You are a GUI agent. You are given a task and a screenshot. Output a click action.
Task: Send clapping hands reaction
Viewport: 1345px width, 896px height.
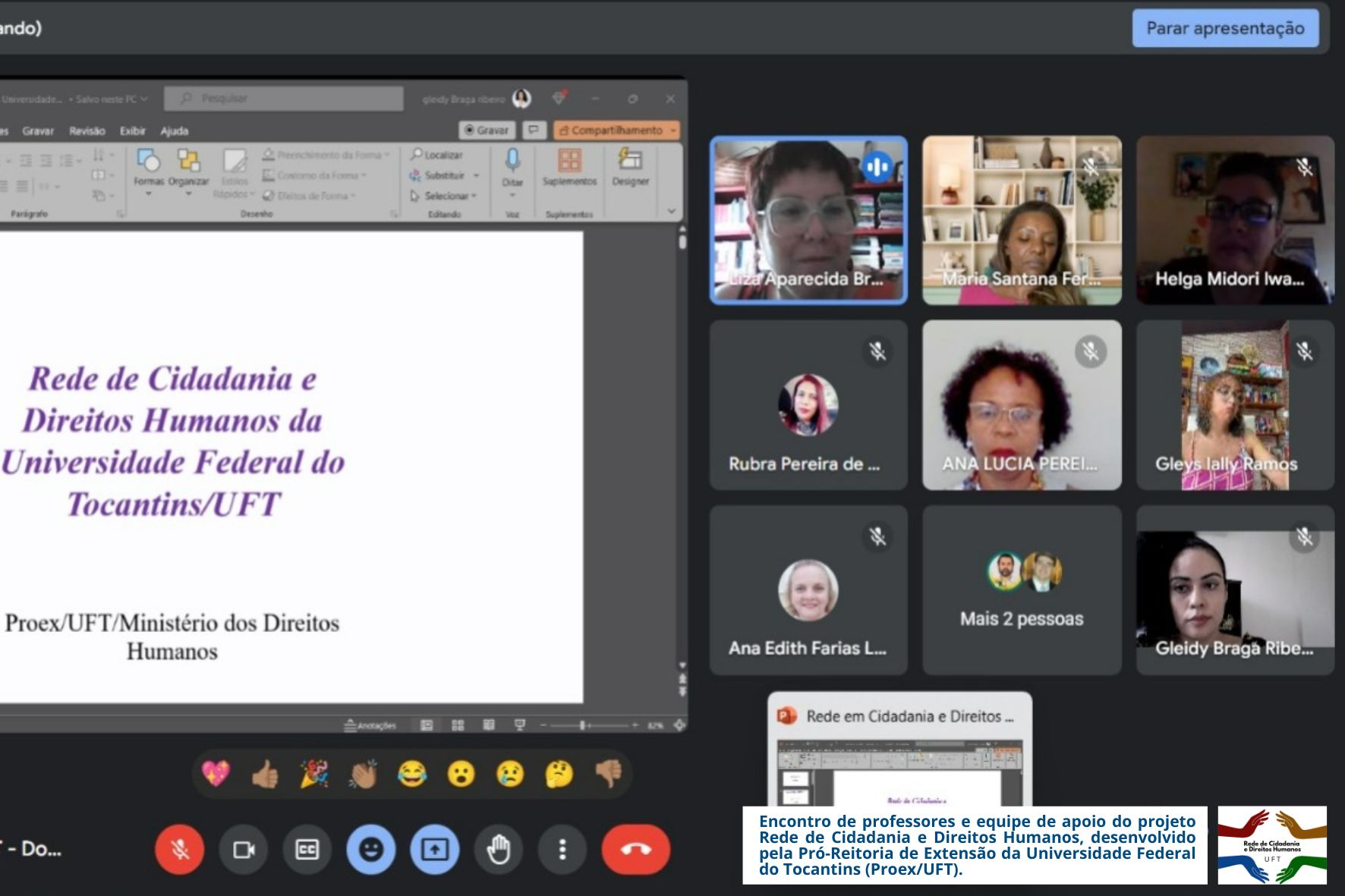363,774
